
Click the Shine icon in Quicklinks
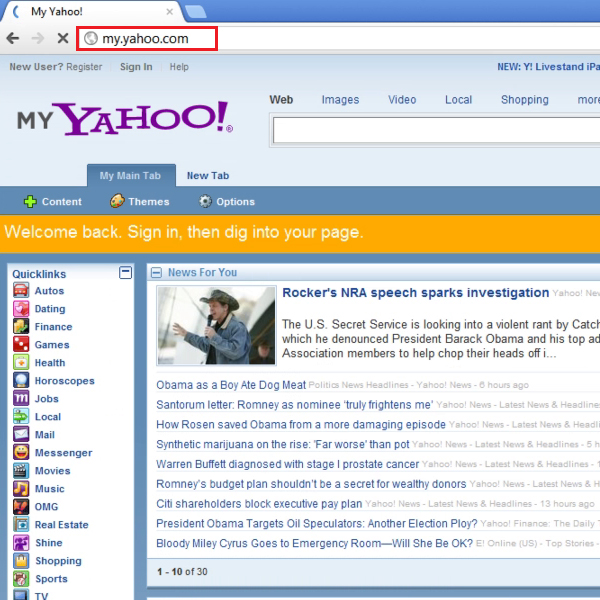tap(21, 542)
